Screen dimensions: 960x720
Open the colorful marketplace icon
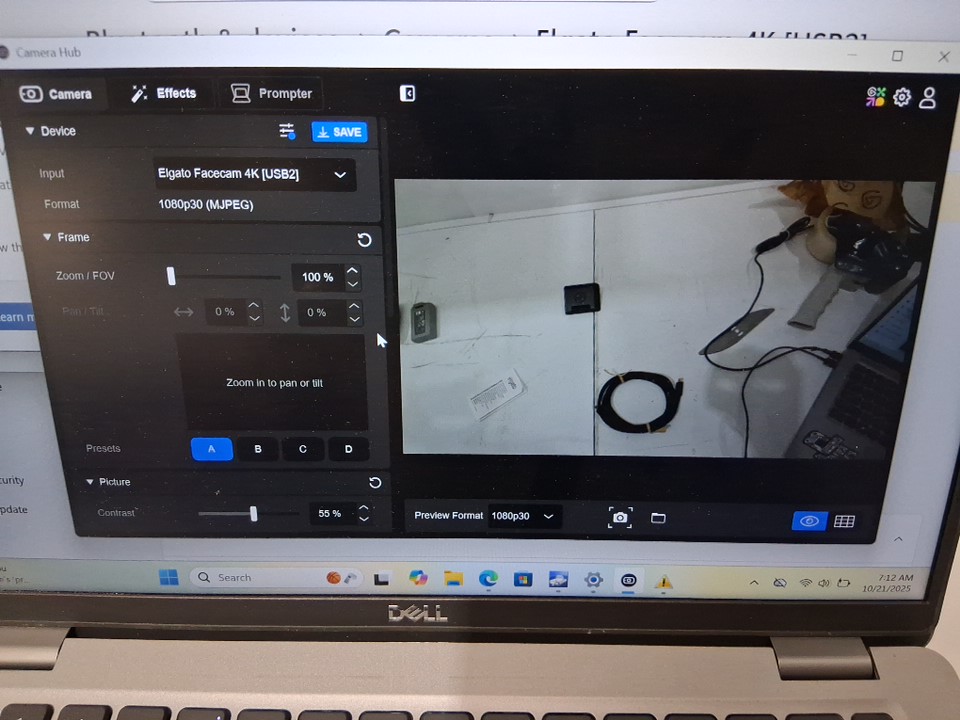876,96
